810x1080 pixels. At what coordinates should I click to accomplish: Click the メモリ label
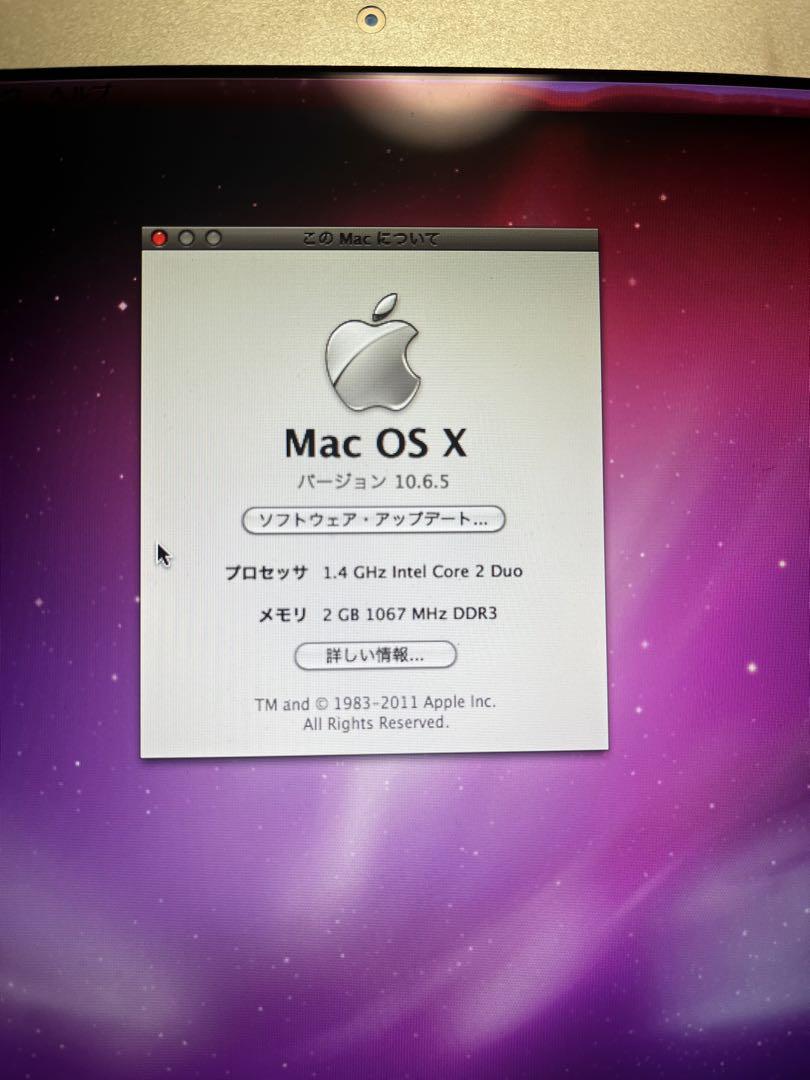coord(282,614)
